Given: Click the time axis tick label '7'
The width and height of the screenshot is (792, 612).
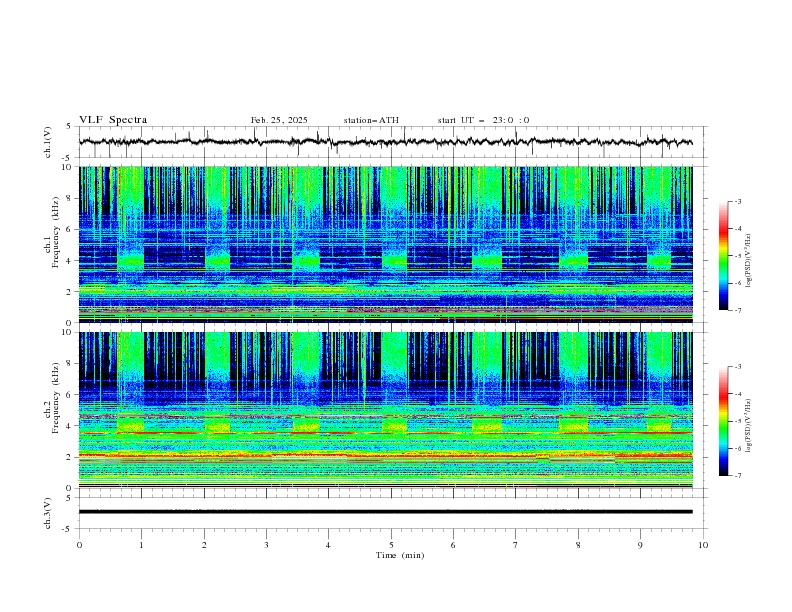Looking at the screenshot, I should click(x=516, y=545).
